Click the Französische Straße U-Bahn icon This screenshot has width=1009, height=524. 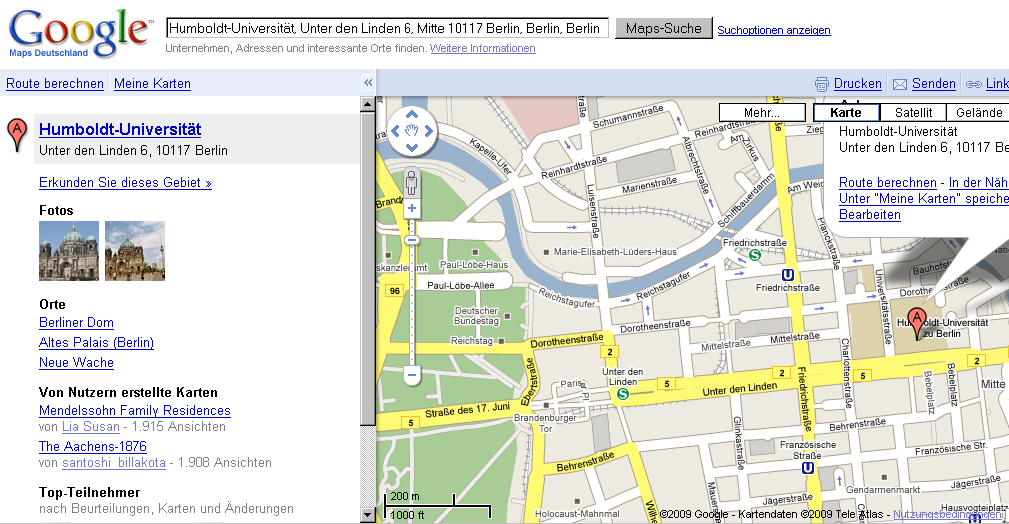click(808, 468)
